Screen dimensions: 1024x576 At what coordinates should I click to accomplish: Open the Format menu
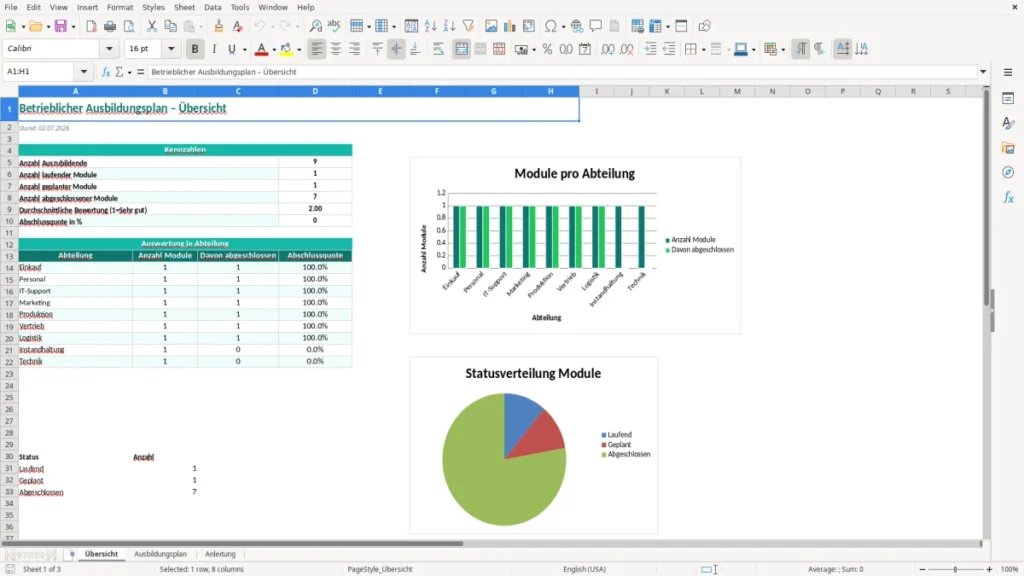tap(120, 7)
